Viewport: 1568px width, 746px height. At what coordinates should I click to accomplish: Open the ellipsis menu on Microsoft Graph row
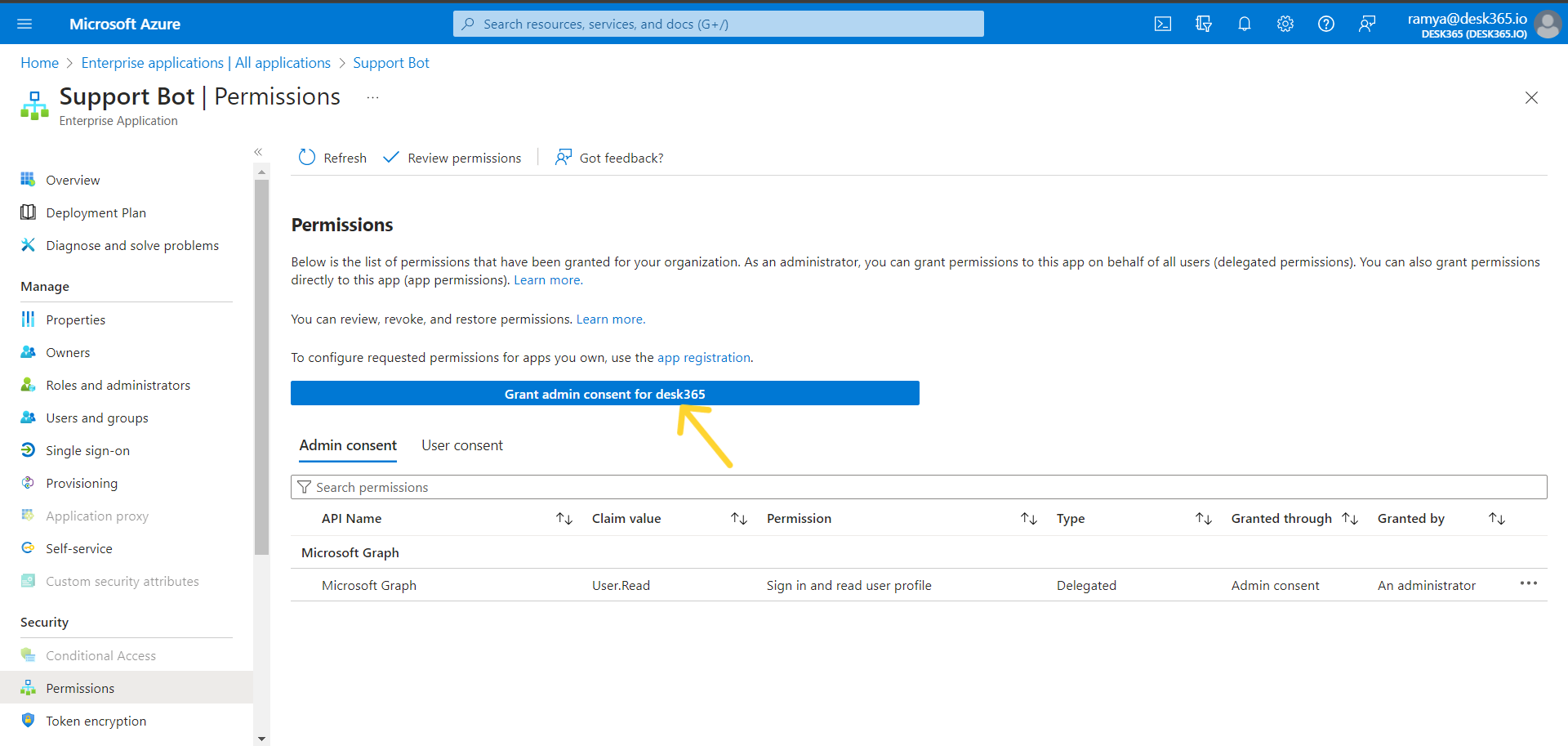point(1529,583)
